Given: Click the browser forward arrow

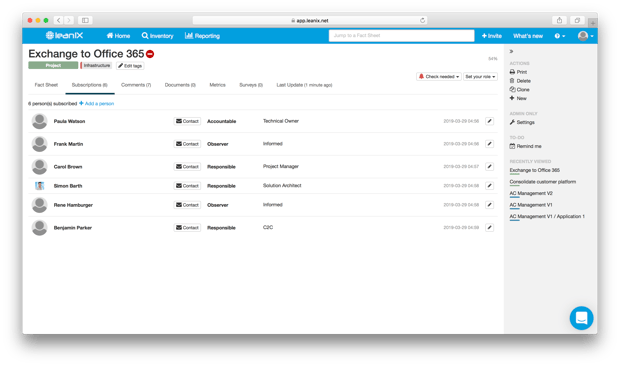Looking at the screenshot, I should [69, 20].
